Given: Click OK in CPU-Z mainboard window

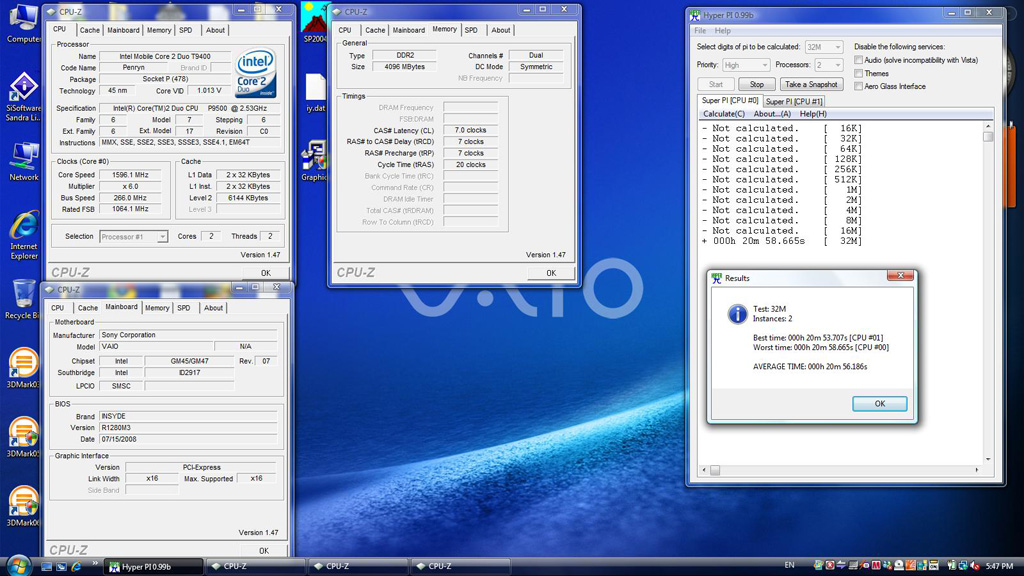Looking at the screenshot, I should 264,551.
